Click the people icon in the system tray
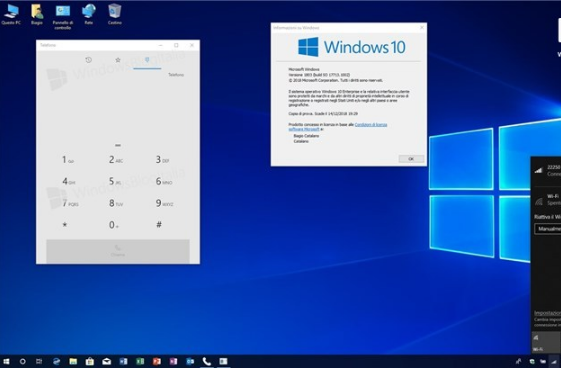 518,362
